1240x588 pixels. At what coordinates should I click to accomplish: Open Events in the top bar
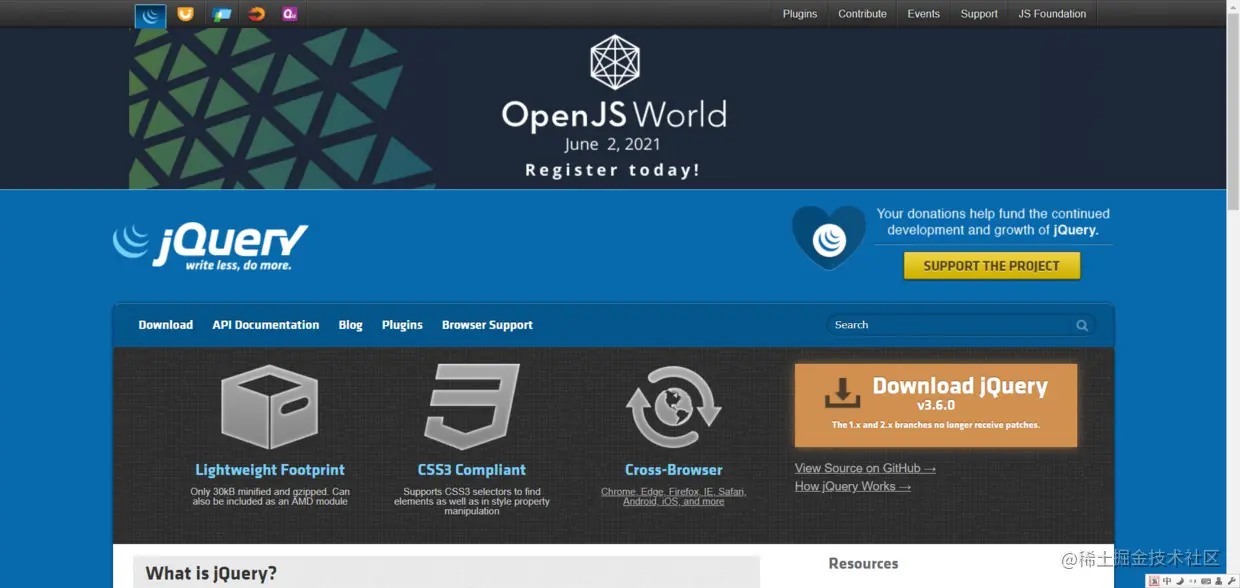[x=923, y=14]
